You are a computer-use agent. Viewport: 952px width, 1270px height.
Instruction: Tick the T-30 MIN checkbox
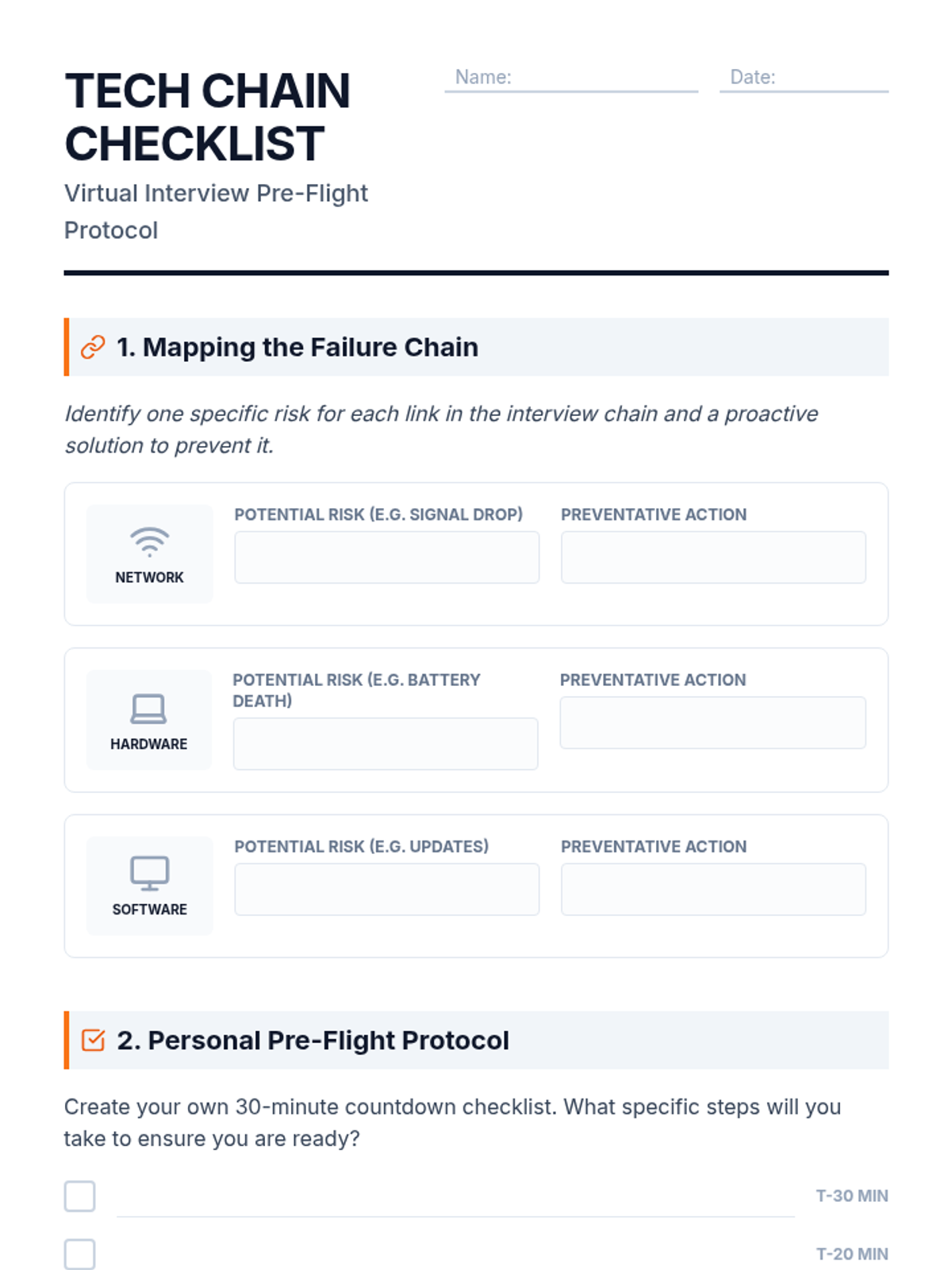point(80,1196)
